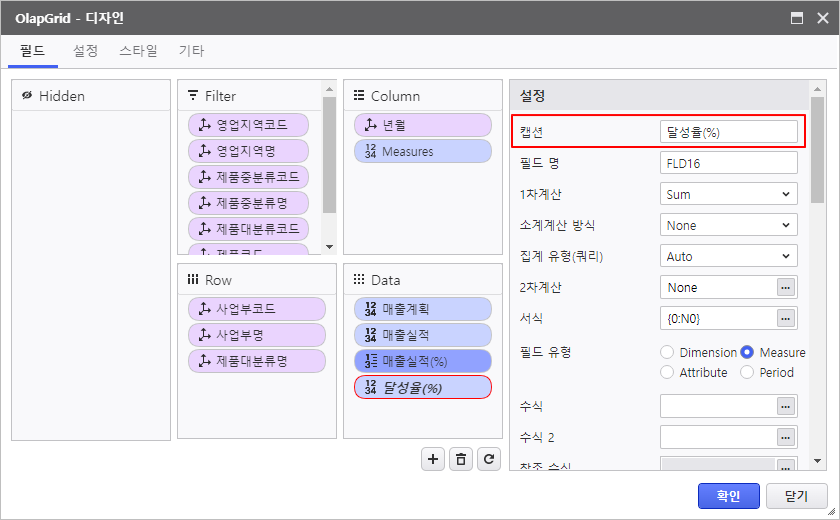Screen dimensions: 840x520
Task: Switch to the 스타일 tab
Action: [x=138, y=50]
